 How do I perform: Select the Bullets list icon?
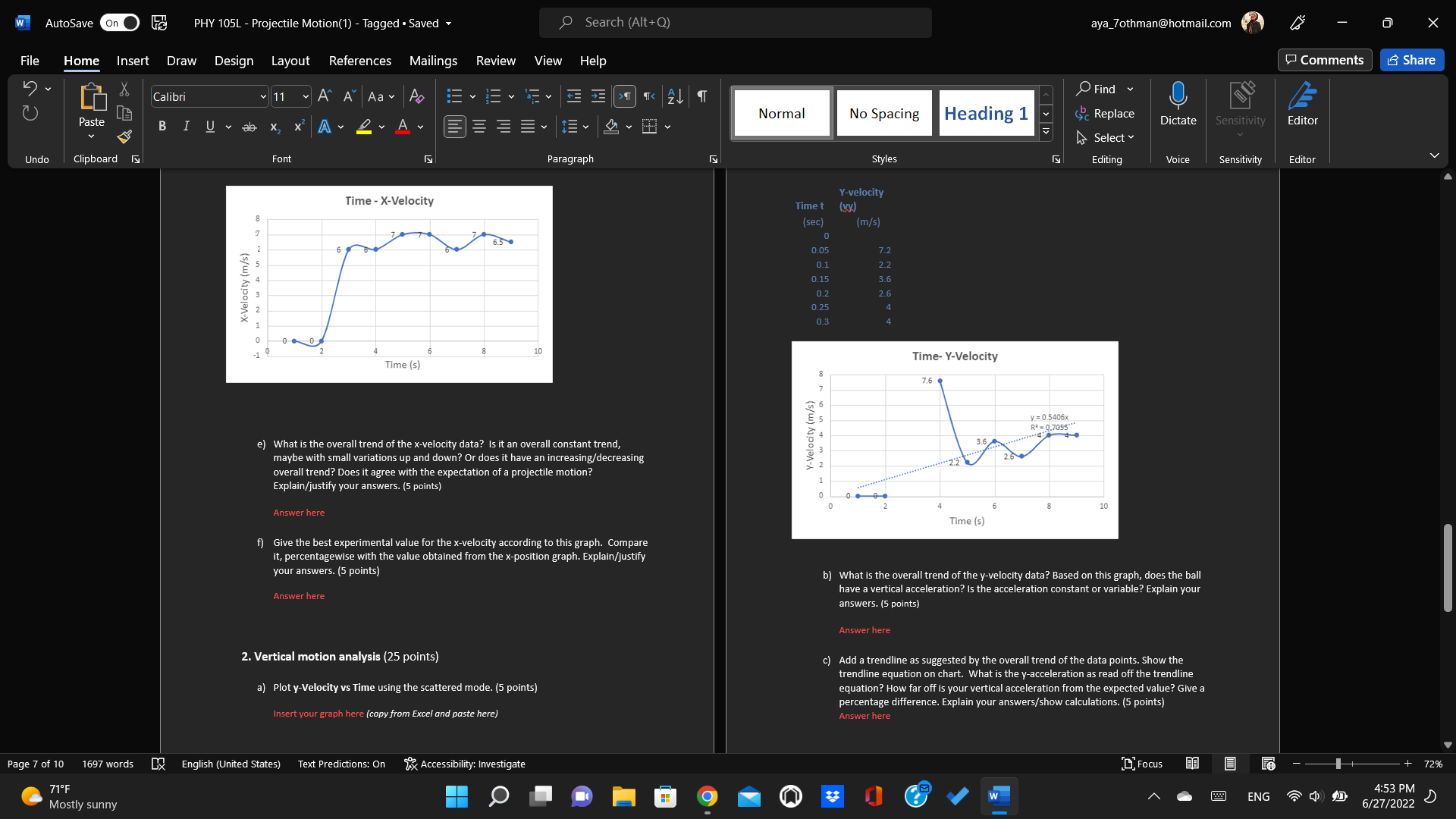pos(454,96)
